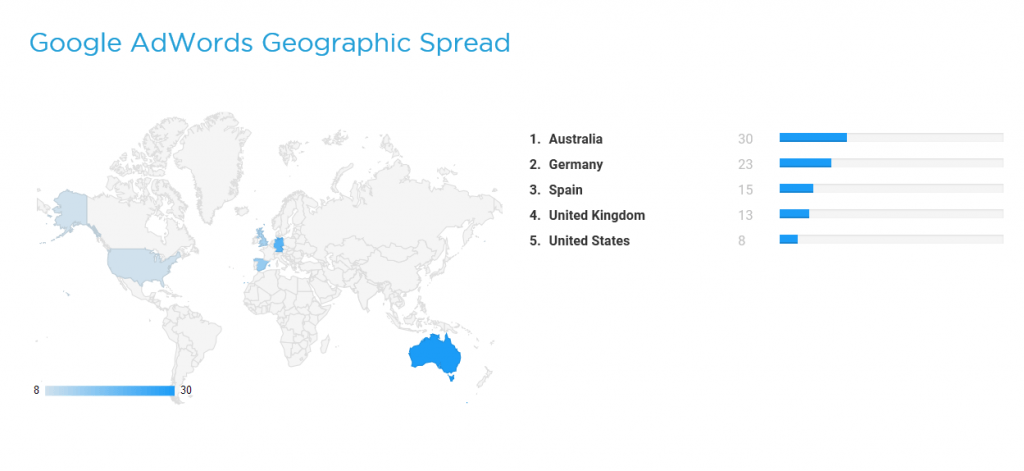The width and height of the screenshot is (1024, 471).
Task: Select Germany highlighted on the map
Action: tap(279, 245)
